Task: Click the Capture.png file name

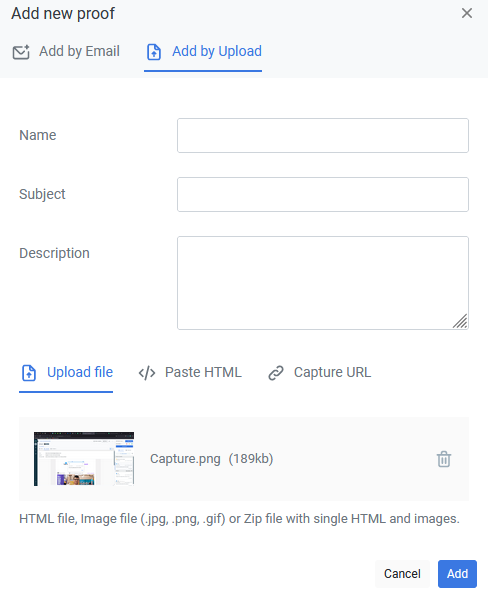Action: [185, 458]
